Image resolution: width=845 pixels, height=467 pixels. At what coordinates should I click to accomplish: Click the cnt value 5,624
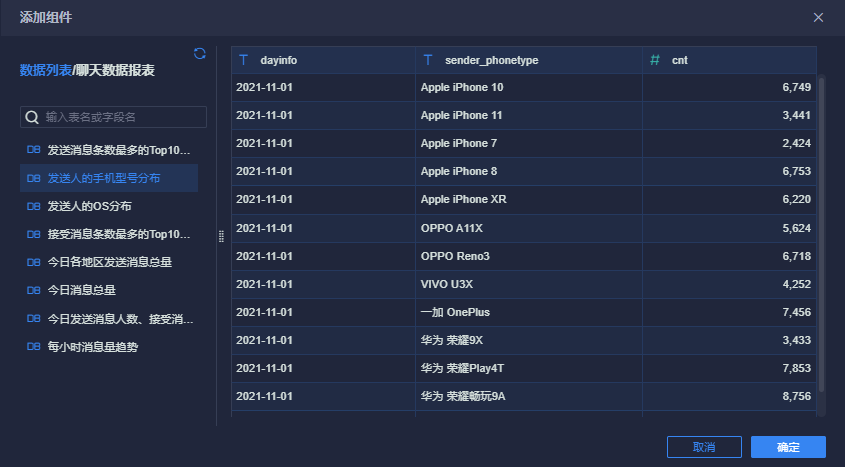(796, 228)
